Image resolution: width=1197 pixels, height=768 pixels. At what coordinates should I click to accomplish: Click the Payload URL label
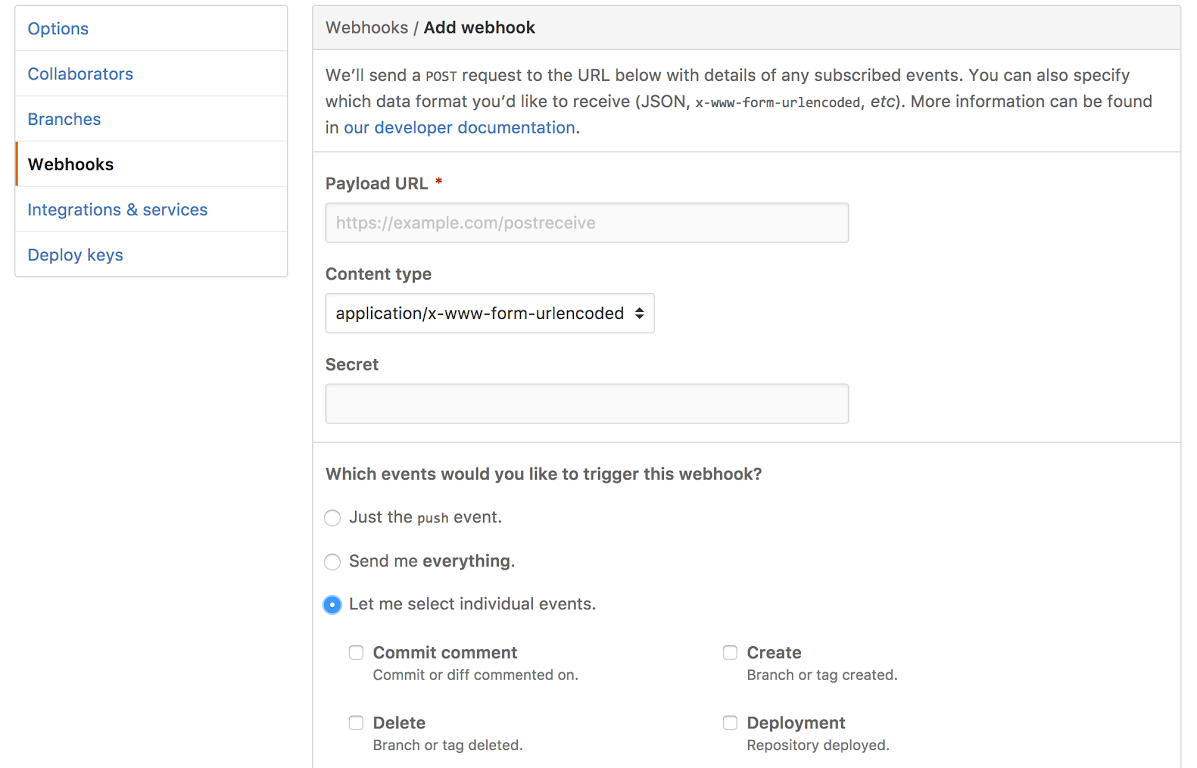(x=376, y=184)
